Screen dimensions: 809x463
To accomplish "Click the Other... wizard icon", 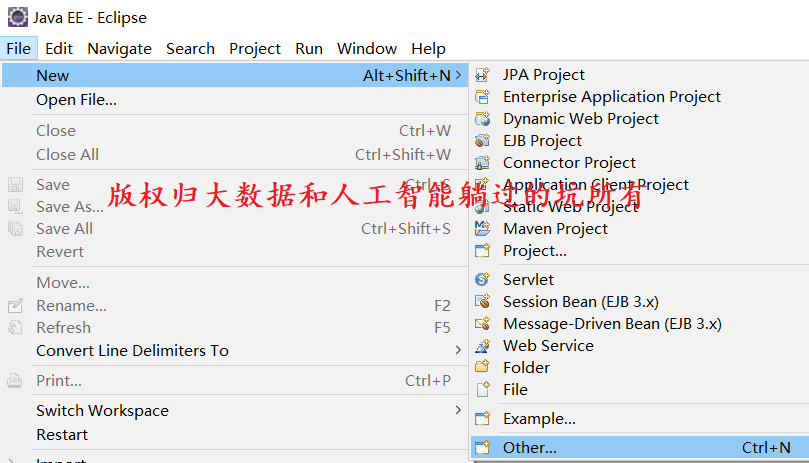I will click(482, 447).
